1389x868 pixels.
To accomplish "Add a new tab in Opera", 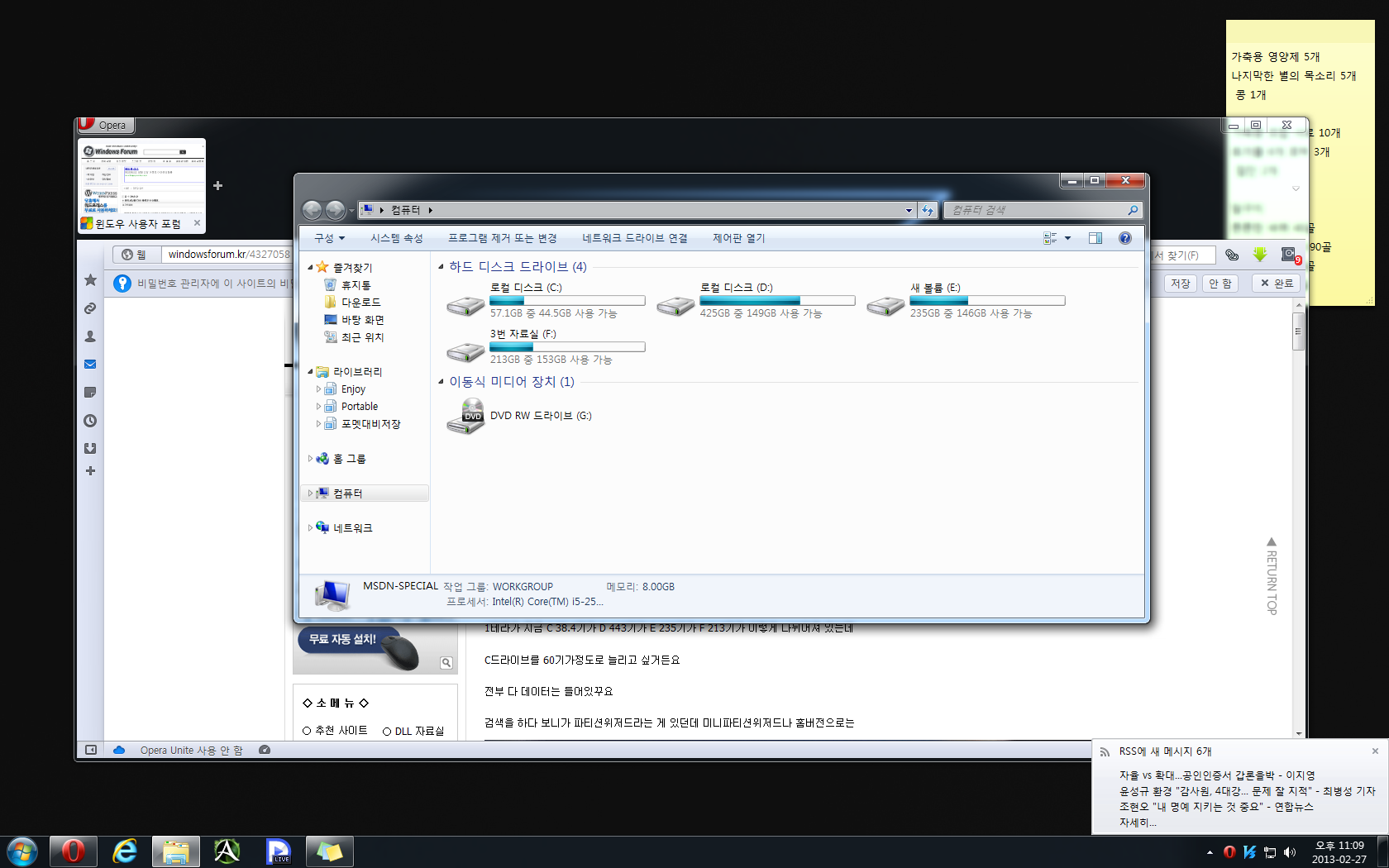I will click(217, 186).
